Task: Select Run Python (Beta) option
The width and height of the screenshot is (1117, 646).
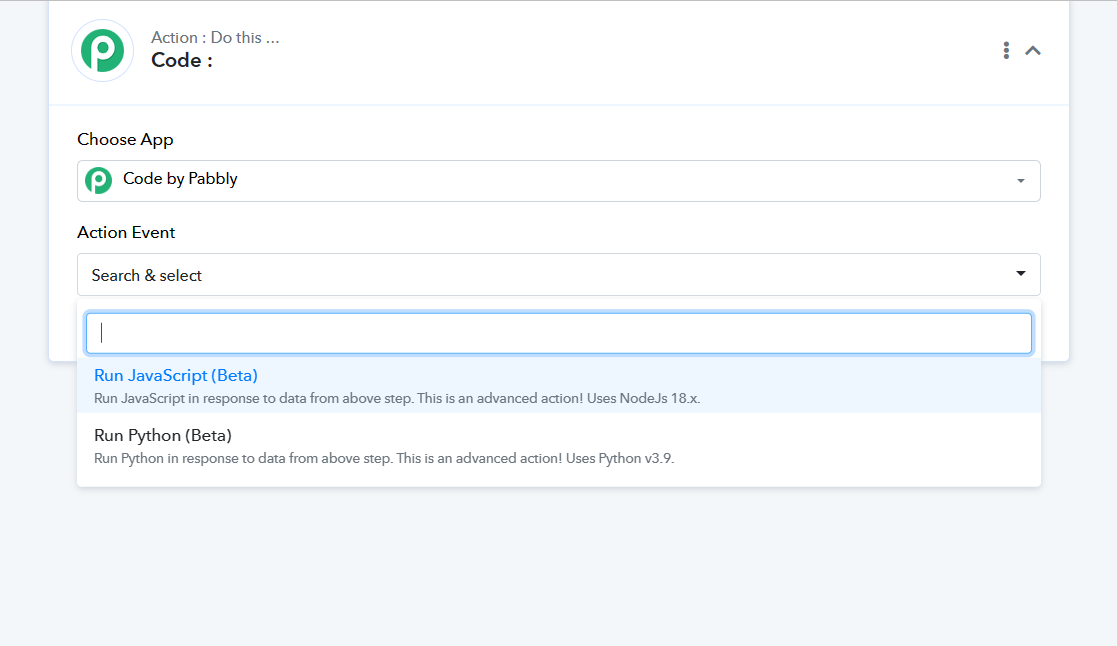Action: 558,446
